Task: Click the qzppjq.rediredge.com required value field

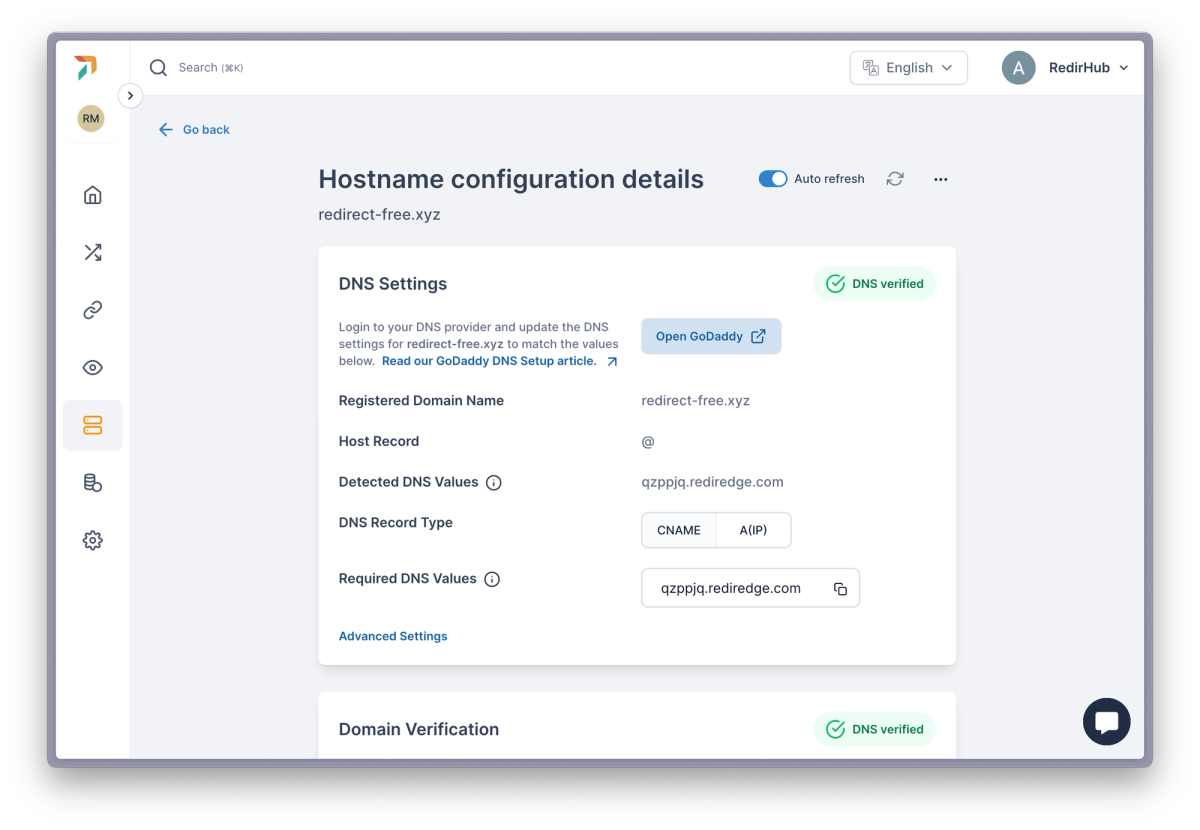Action: click(x=750, y=588)
